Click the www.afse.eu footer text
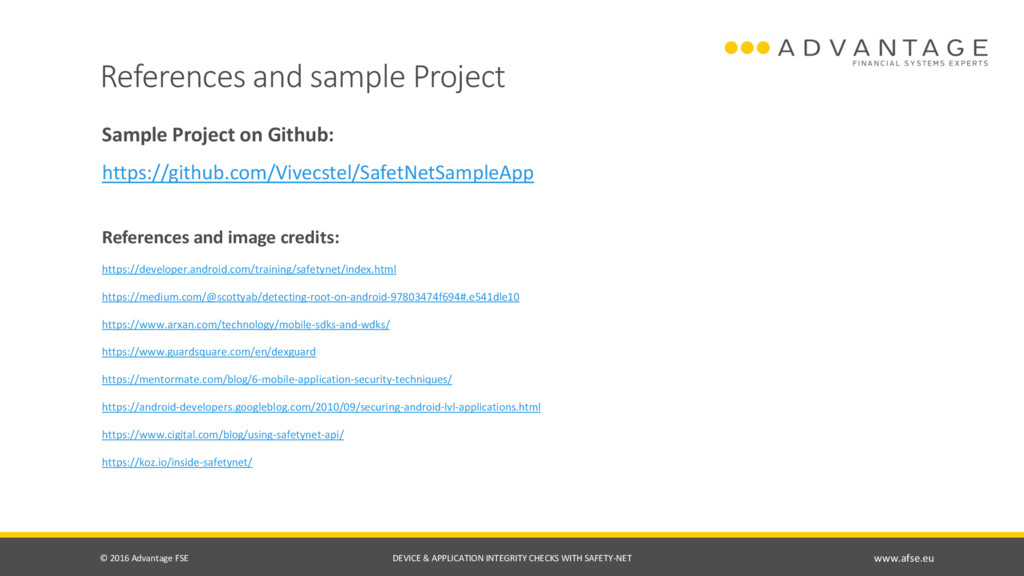 pos(904,558)
